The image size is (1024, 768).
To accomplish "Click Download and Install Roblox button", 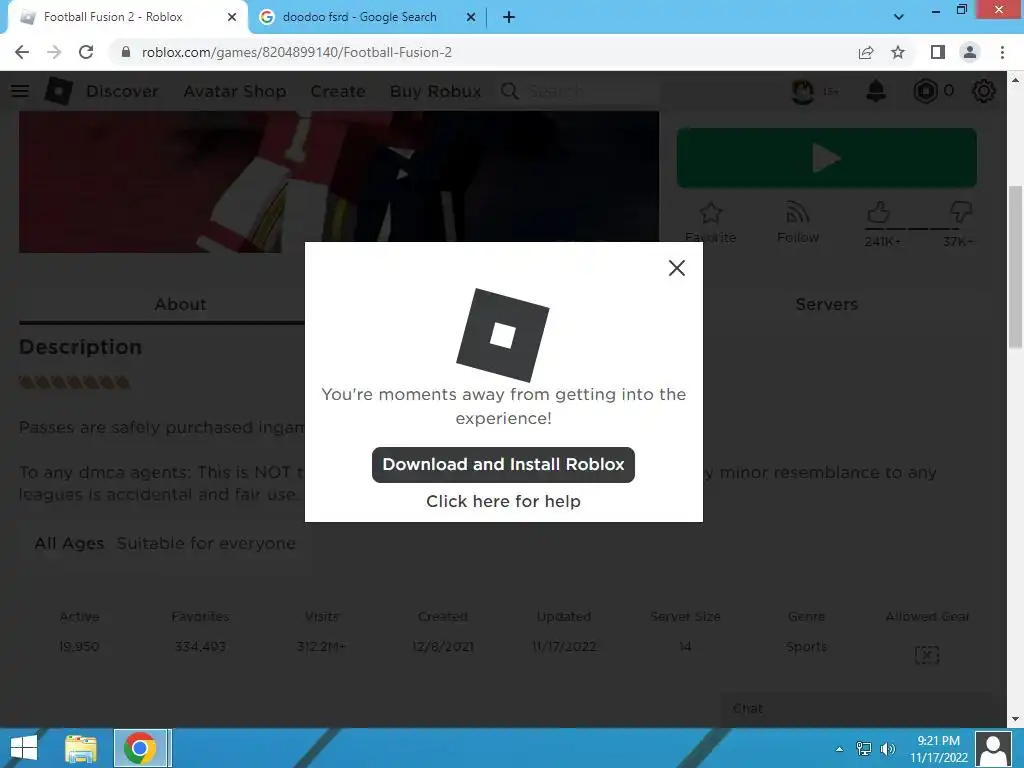I will 503,465.
